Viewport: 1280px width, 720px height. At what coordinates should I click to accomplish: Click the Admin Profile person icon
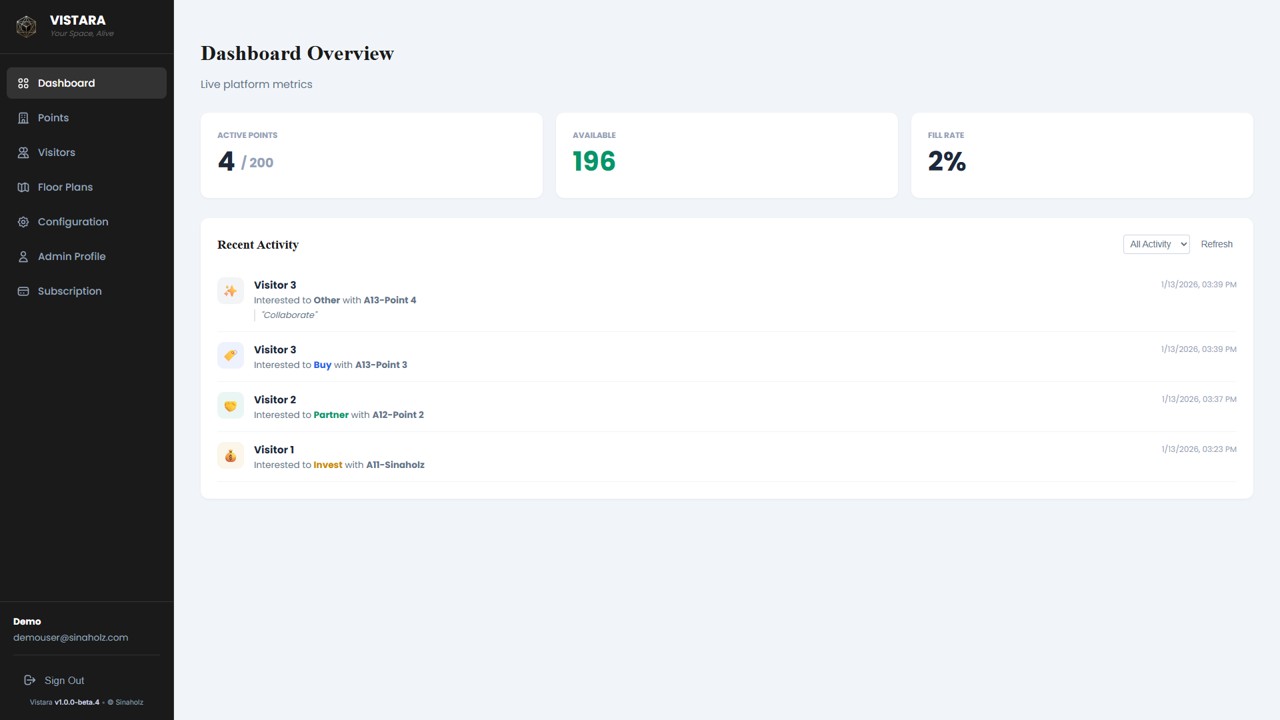(22, 256)
